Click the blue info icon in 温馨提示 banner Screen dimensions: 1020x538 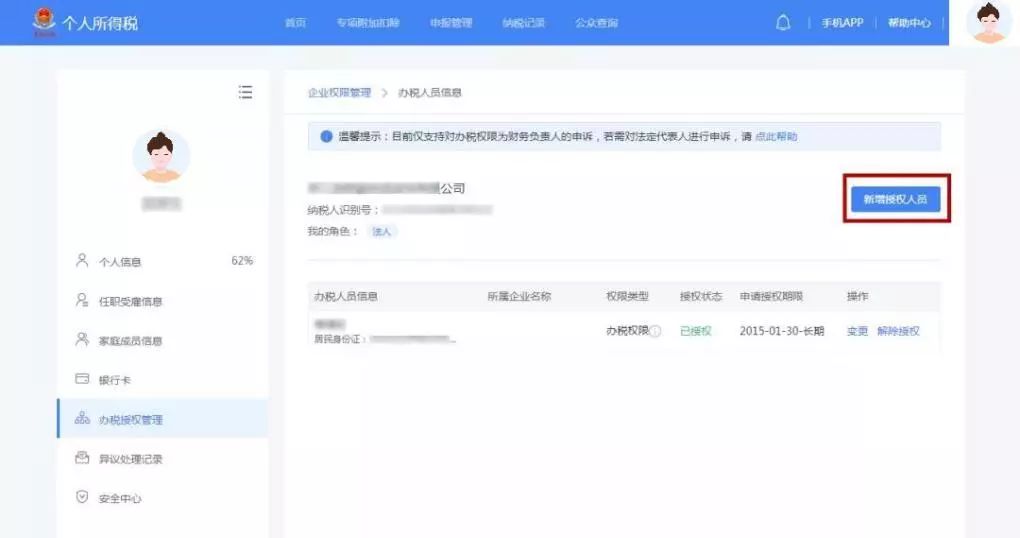pos(326,137)
